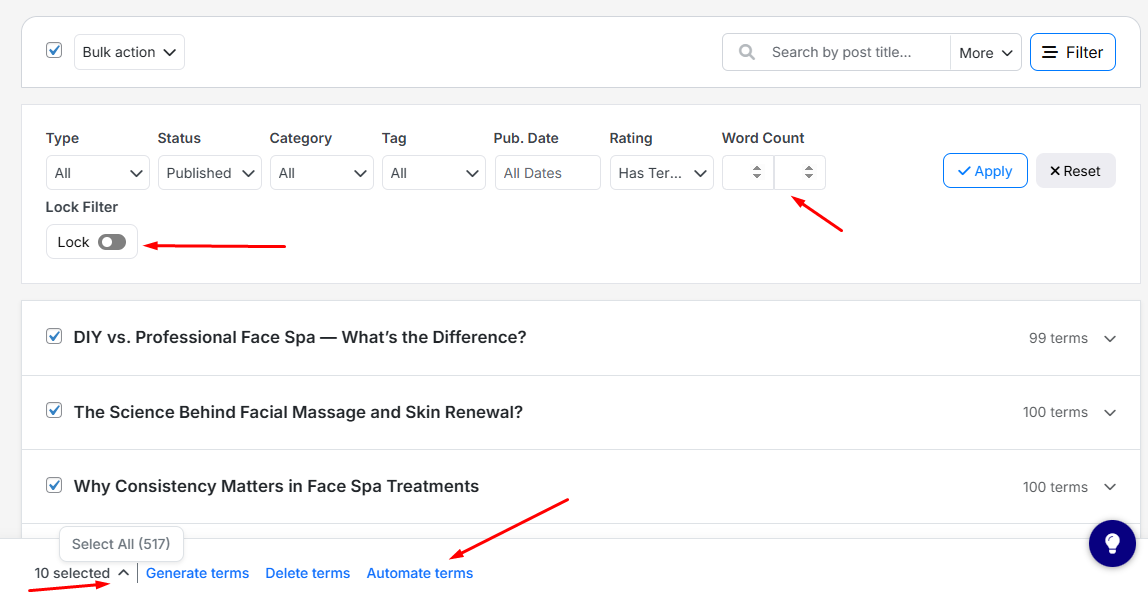Apply the selected filters
Viewport: 1148px width, 602px height.
(x=984, y=171)
